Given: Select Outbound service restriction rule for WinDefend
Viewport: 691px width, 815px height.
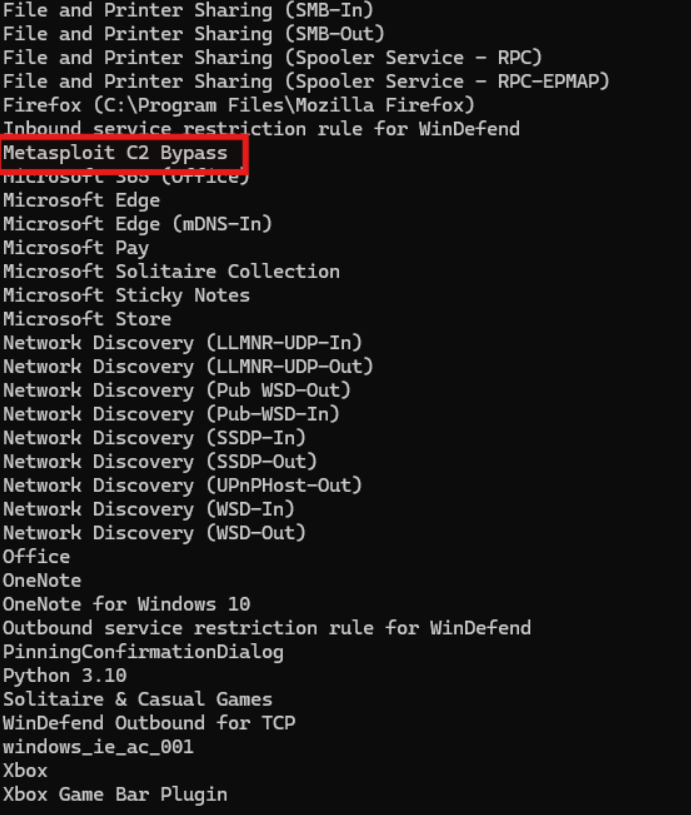Looking at the screenshot, I should (x=266, y=628).
